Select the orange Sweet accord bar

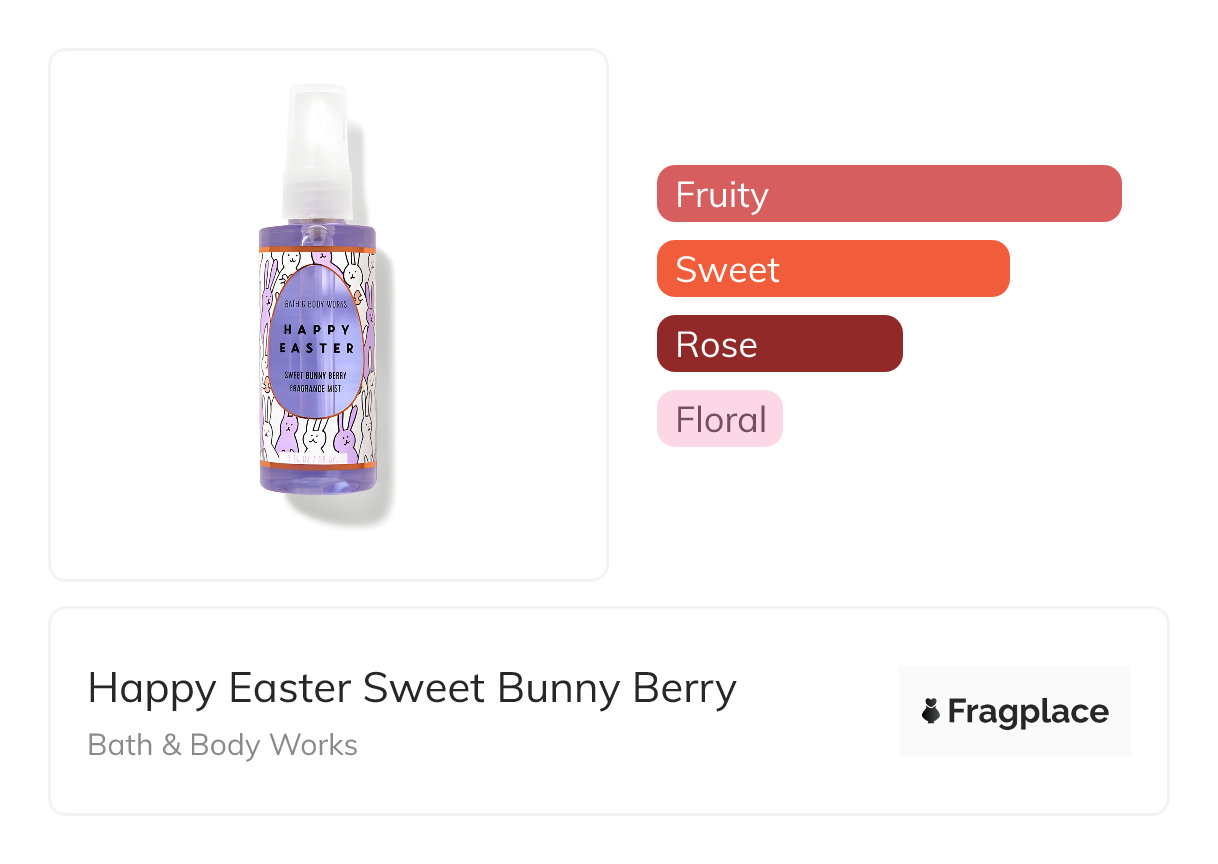[x=832, y=269]
